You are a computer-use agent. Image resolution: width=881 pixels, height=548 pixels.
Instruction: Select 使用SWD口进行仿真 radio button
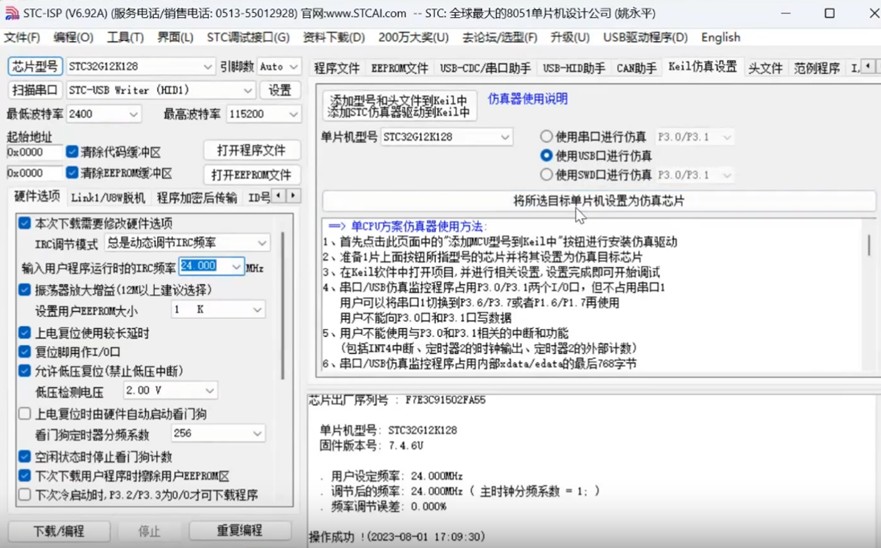coord(546,174)
